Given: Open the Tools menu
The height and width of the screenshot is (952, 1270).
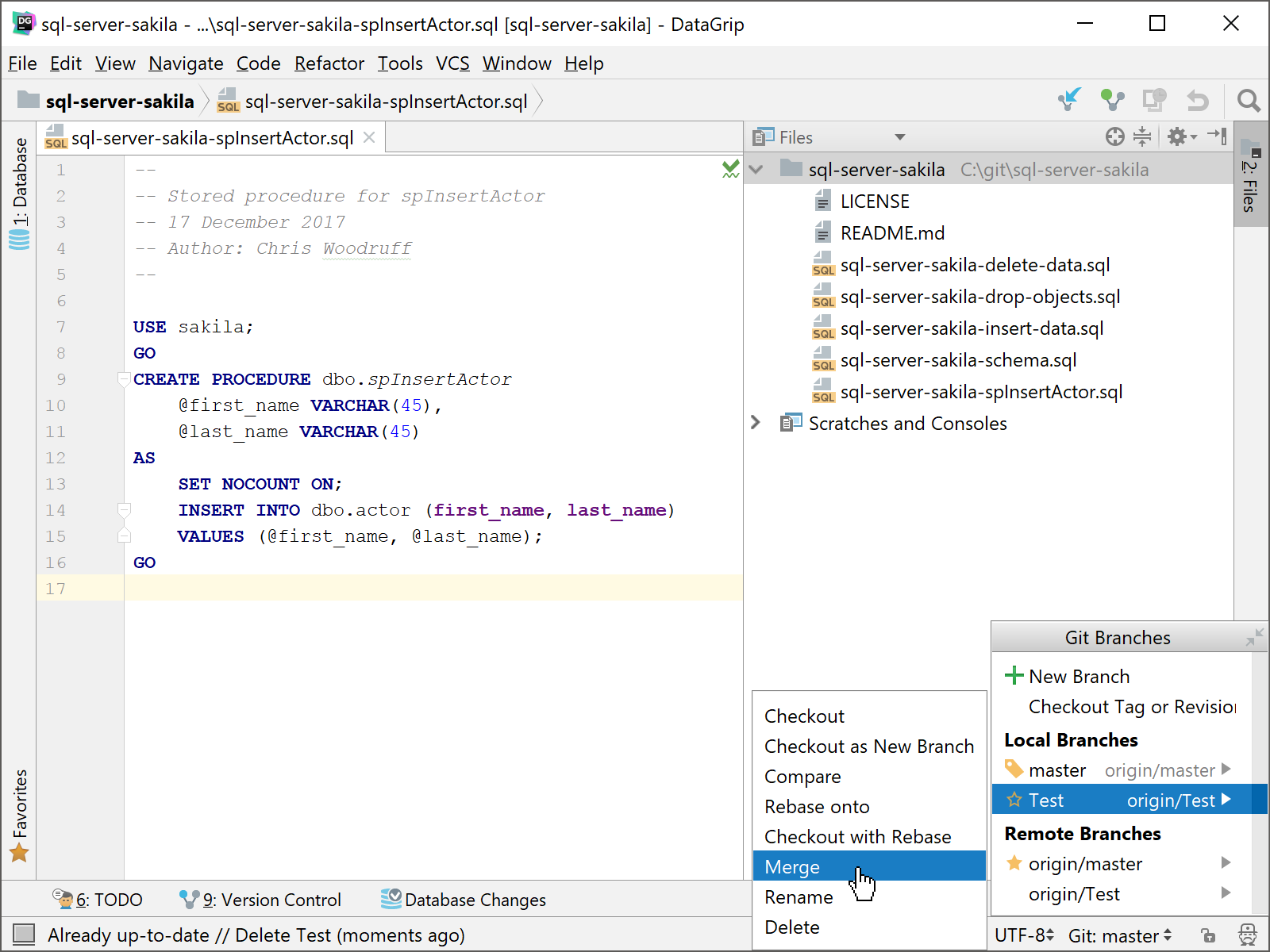Looking at the screenshot, I should (400, 63).
